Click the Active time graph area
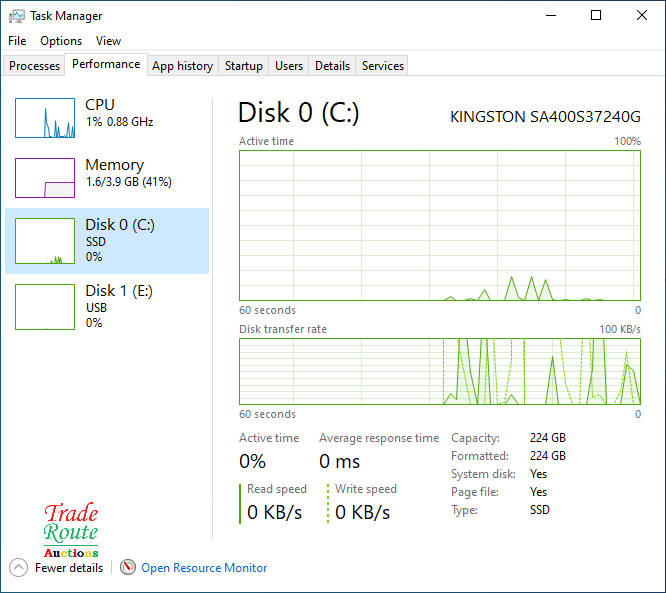 point(440,225)
